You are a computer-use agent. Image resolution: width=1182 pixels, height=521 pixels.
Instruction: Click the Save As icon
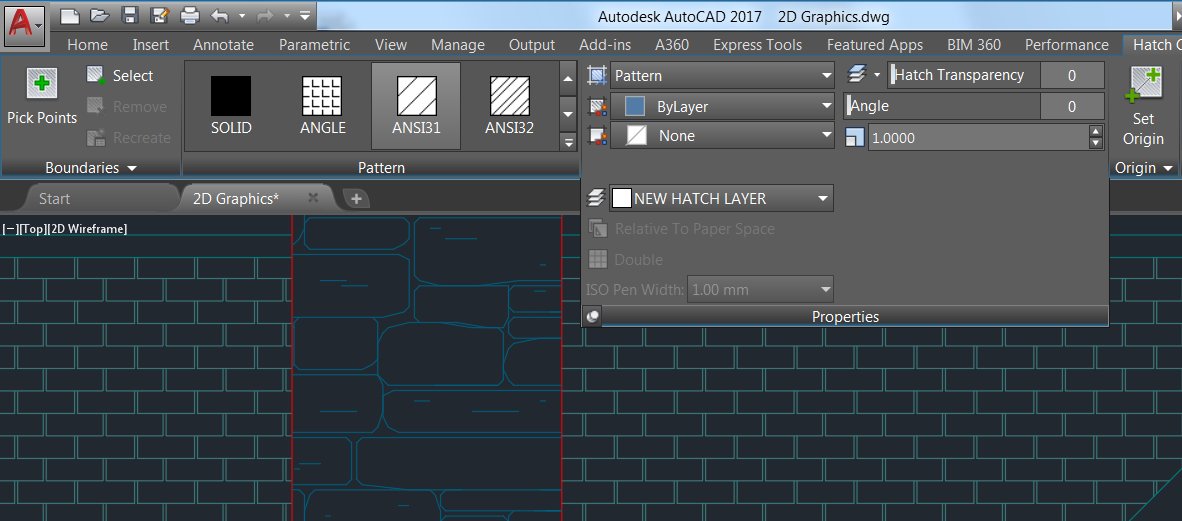[159, 15]
